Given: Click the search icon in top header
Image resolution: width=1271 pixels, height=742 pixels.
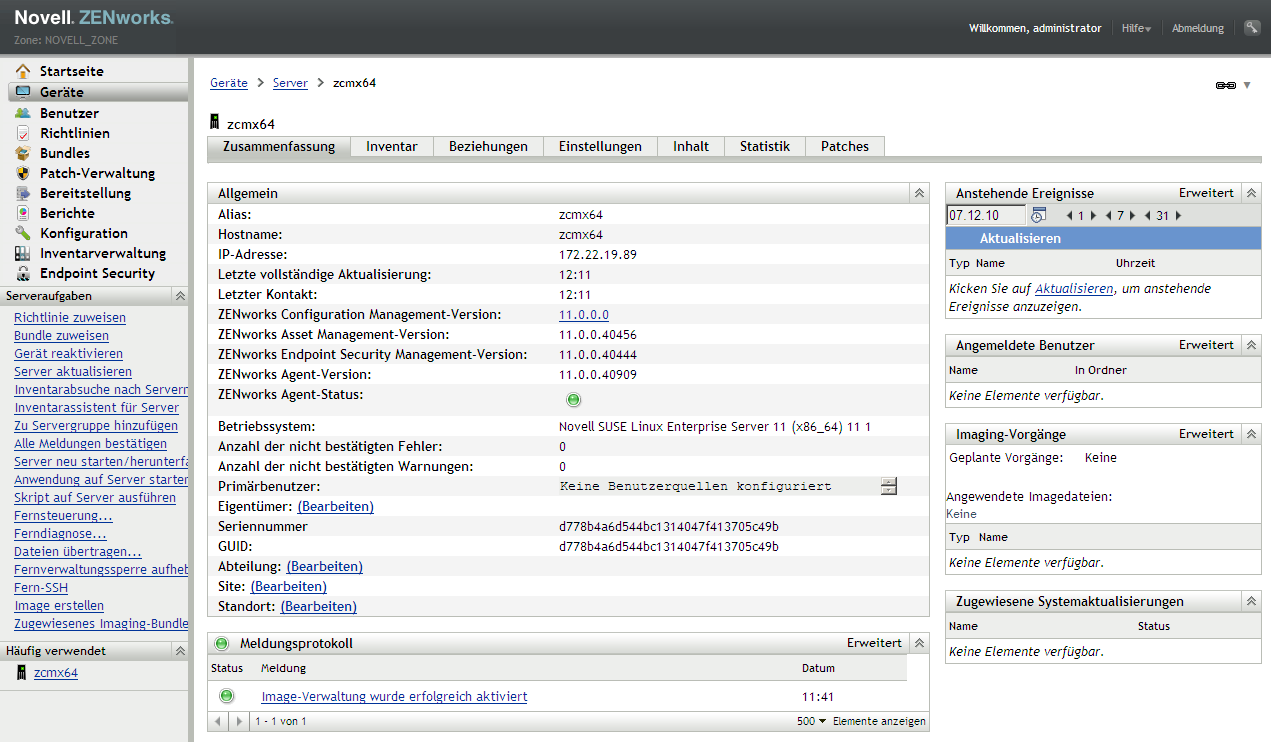Looking at the screenshot, I should [1251, 28].
